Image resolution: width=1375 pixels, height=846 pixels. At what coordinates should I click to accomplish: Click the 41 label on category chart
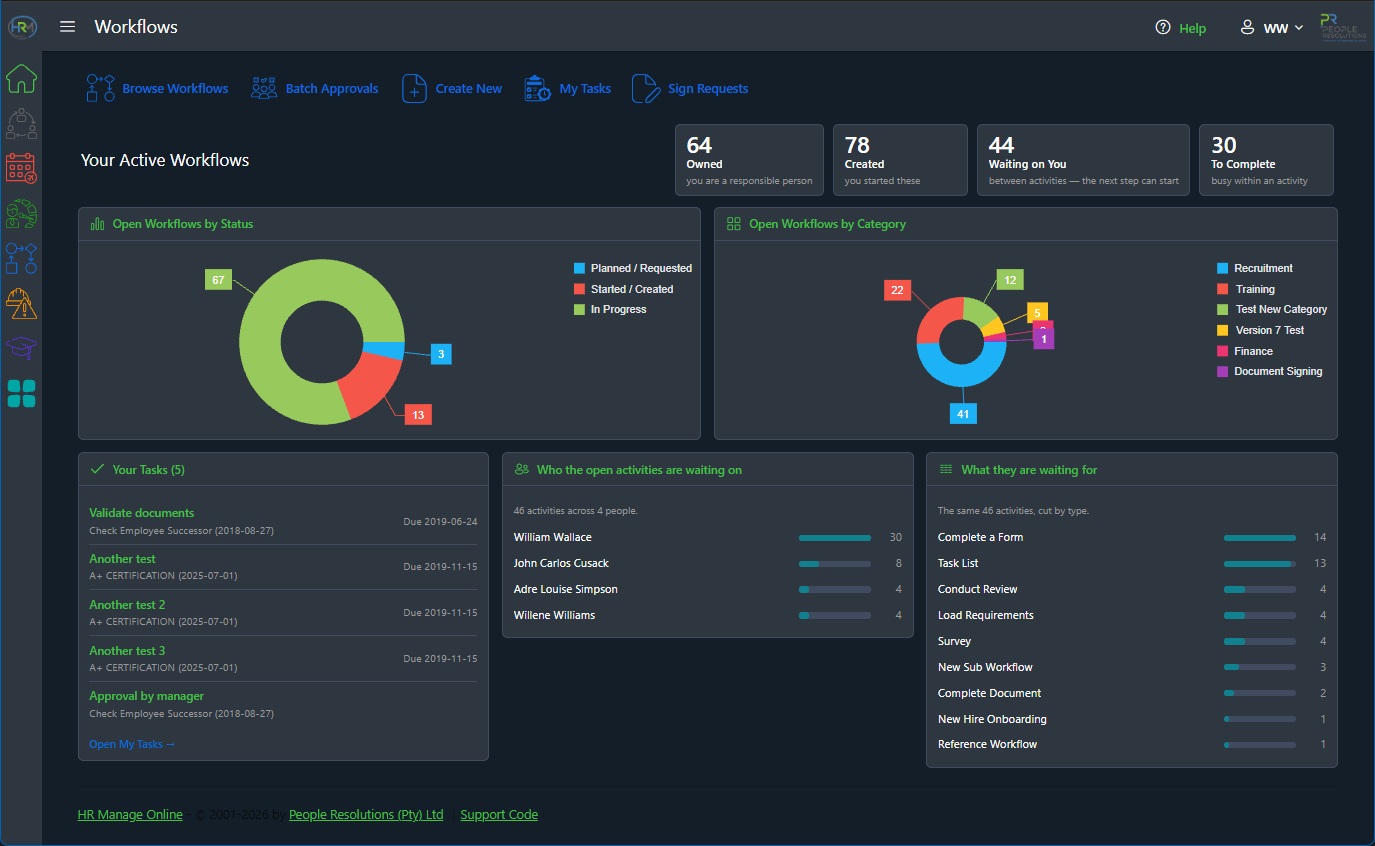pyautogui.click(x=963, y=414)
